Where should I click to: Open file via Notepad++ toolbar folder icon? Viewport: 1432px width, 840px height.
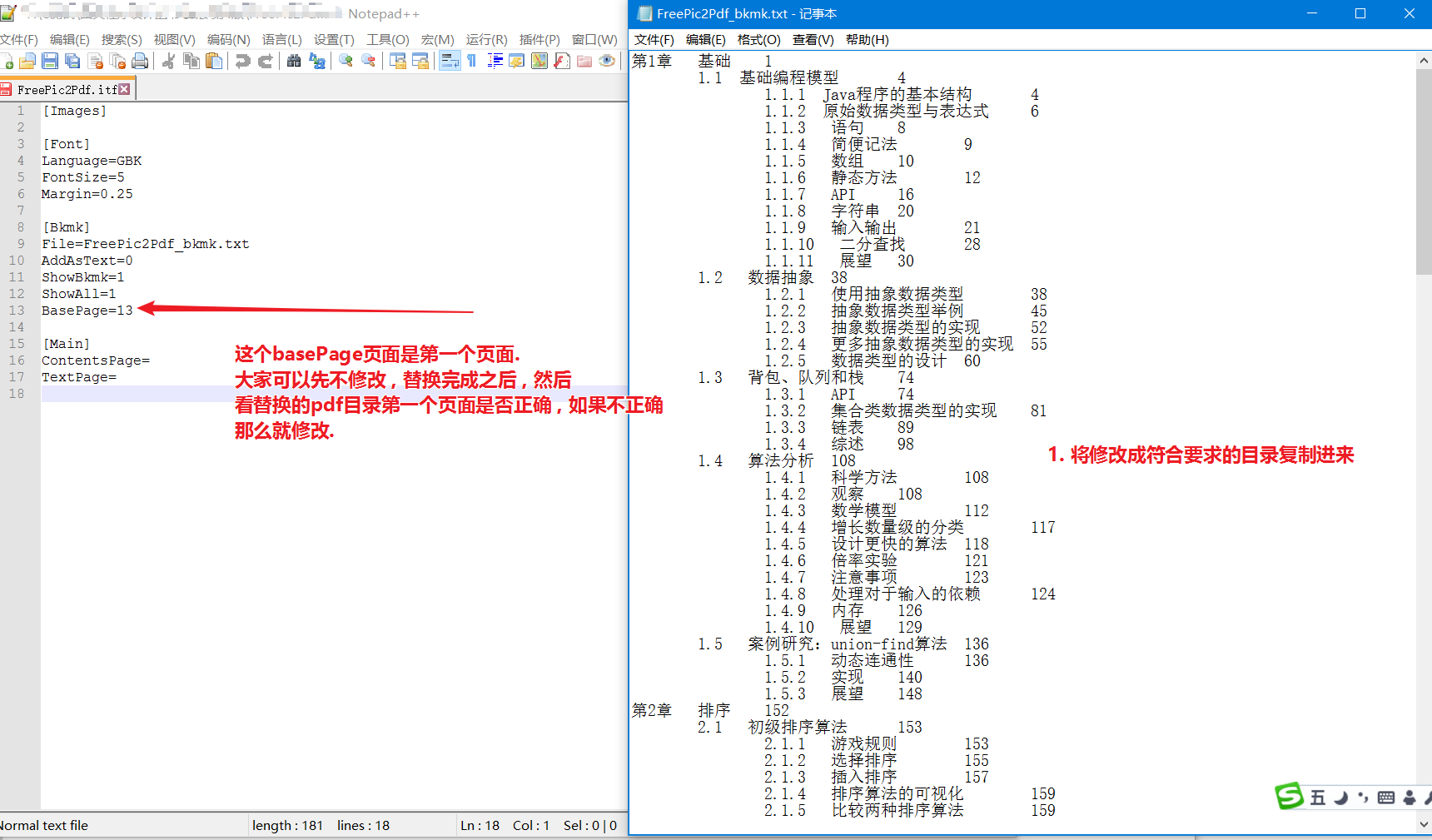click(27, 61)
